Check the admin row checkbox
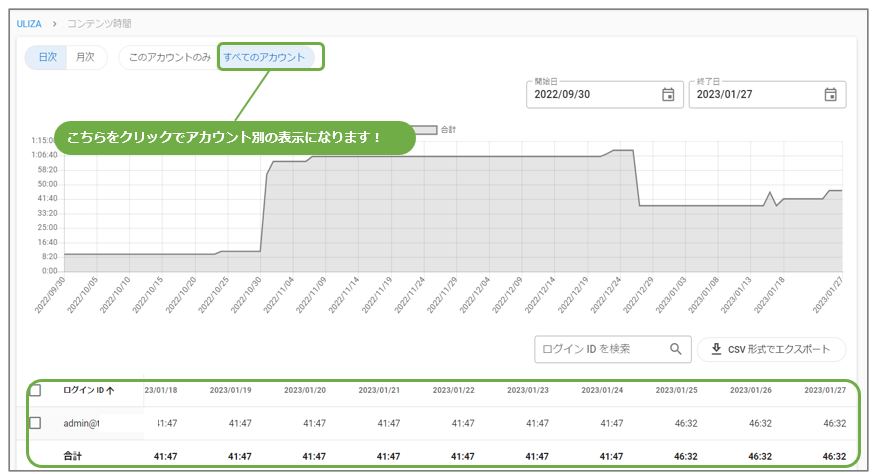This screenshot has height=474, width=874. click(x=35, y=423)
